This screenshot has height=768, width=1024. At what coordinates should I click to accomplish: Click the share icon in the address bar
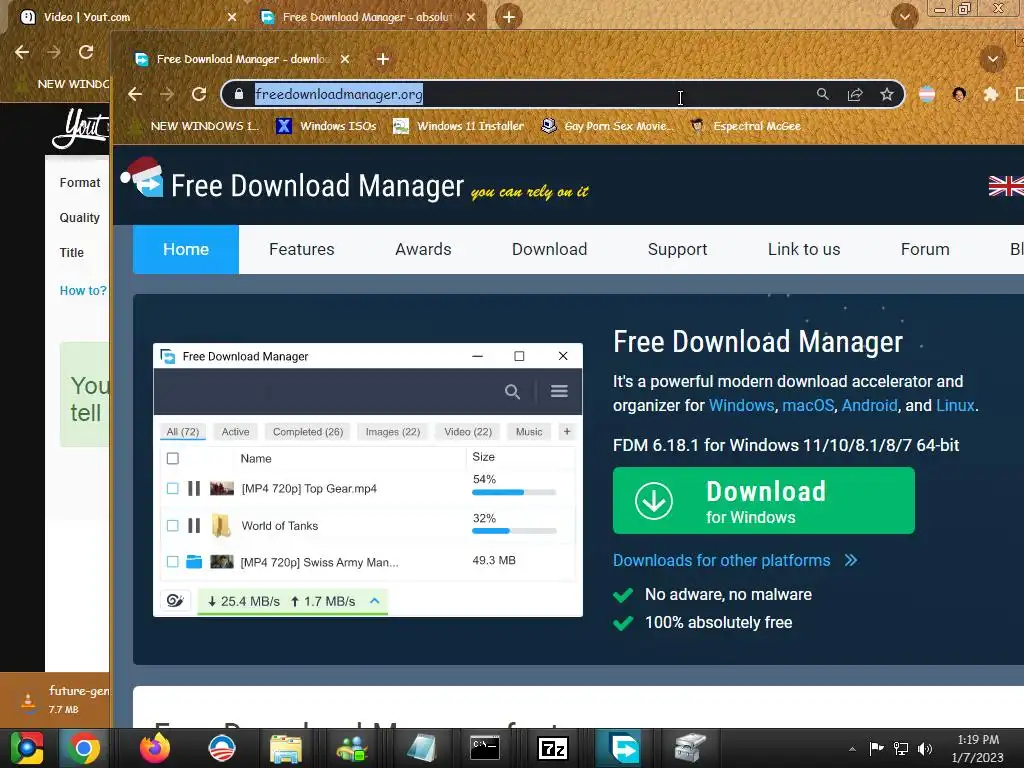854,95
